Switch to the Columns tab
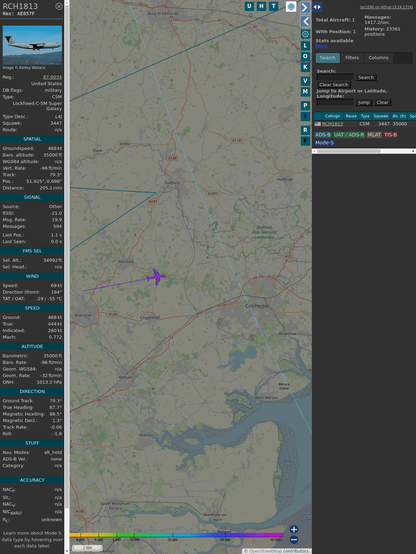 (x=378, y=58)
